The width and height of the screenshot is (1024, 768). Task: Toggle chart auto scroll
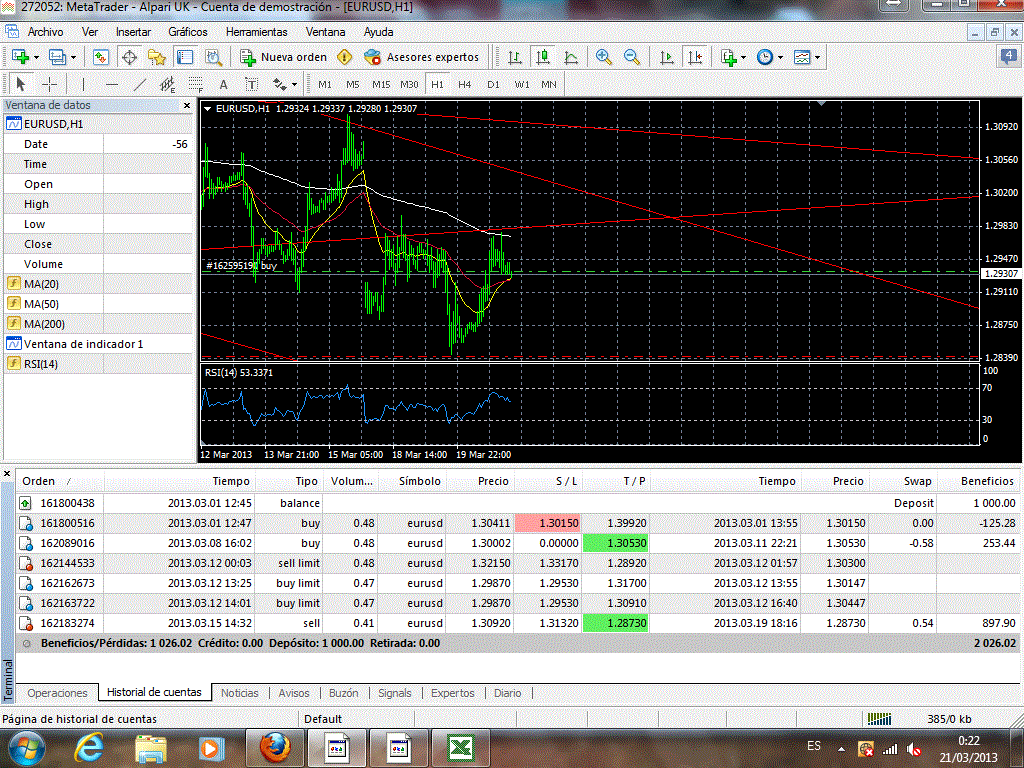coord(667,57)
